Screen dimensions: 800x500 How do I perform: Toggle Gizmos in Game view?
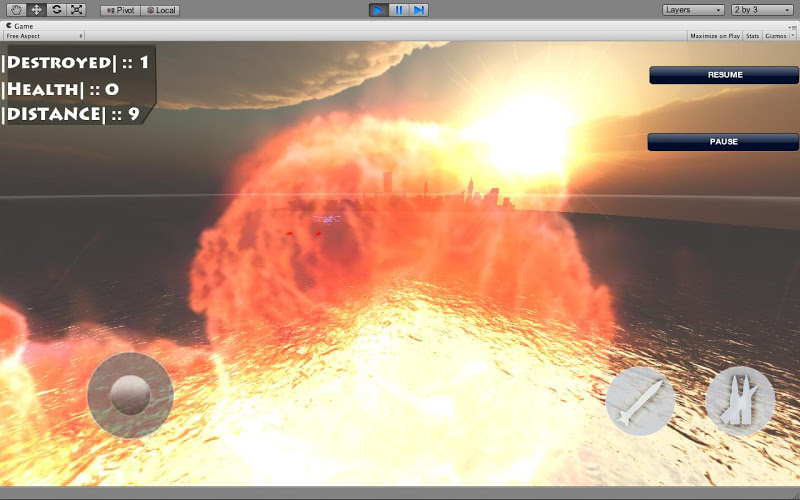coord(776,36)
